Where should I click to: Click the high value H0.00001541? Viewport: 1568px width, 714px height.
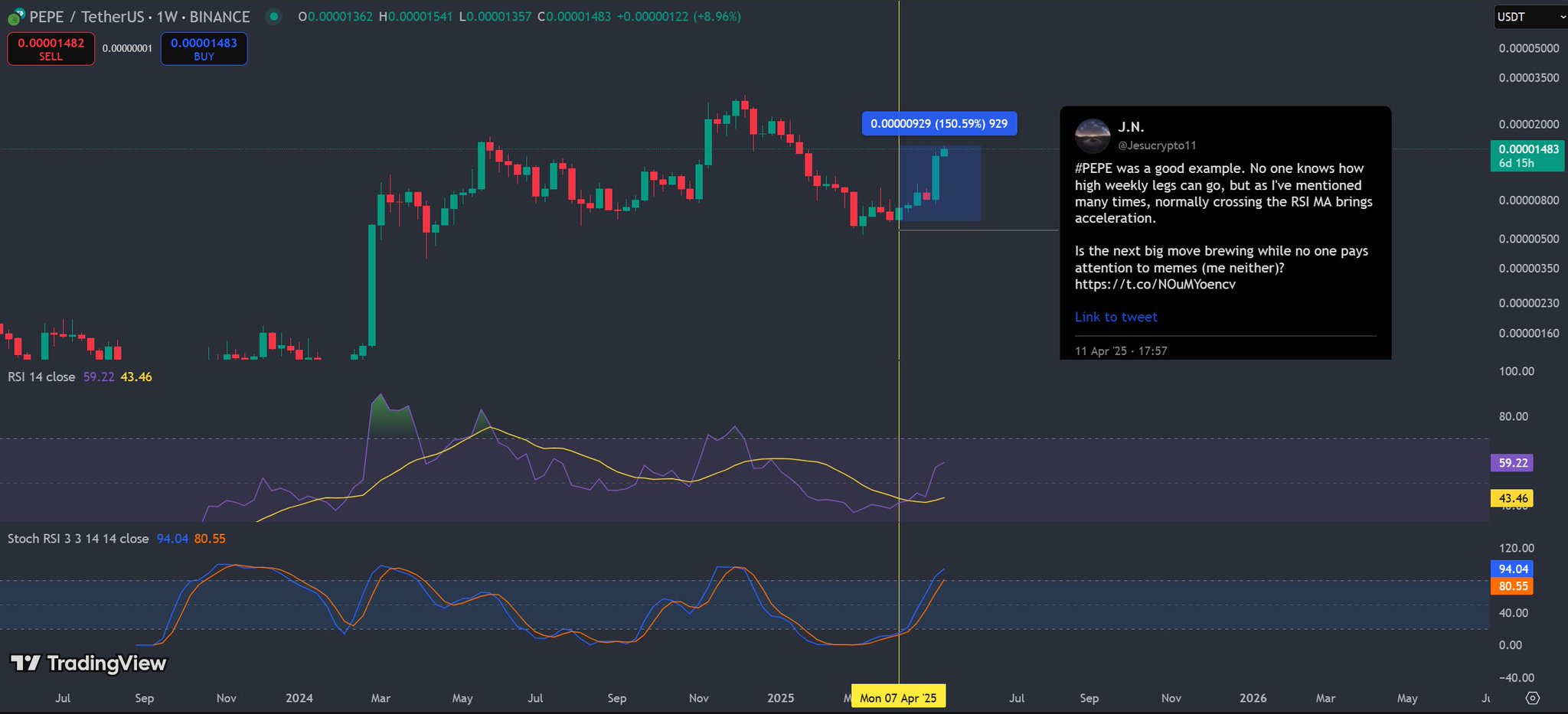click(416, 17)
